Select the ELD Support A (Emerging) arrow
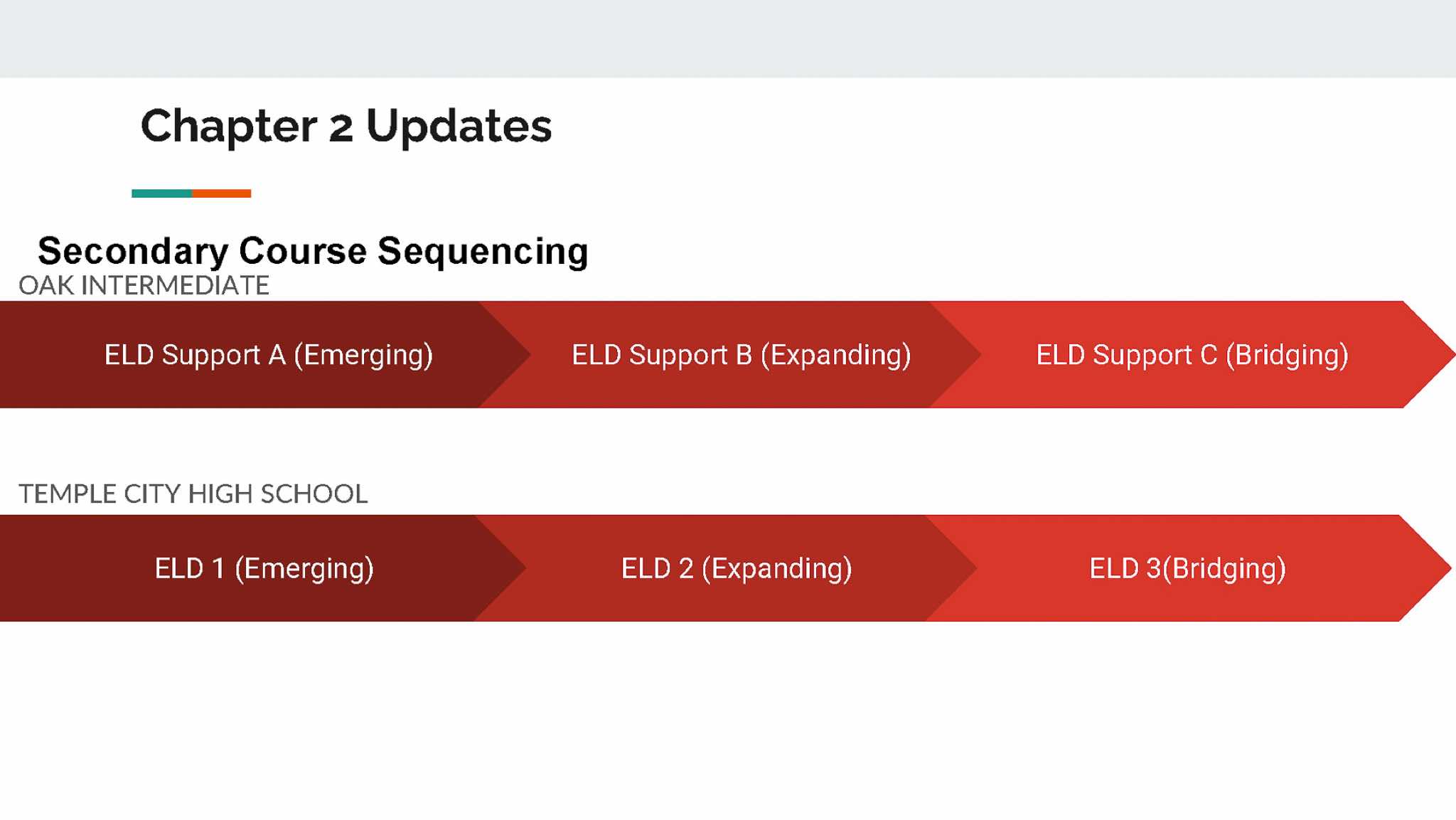Screen dimensions: 1456x820 pos(268,355)
